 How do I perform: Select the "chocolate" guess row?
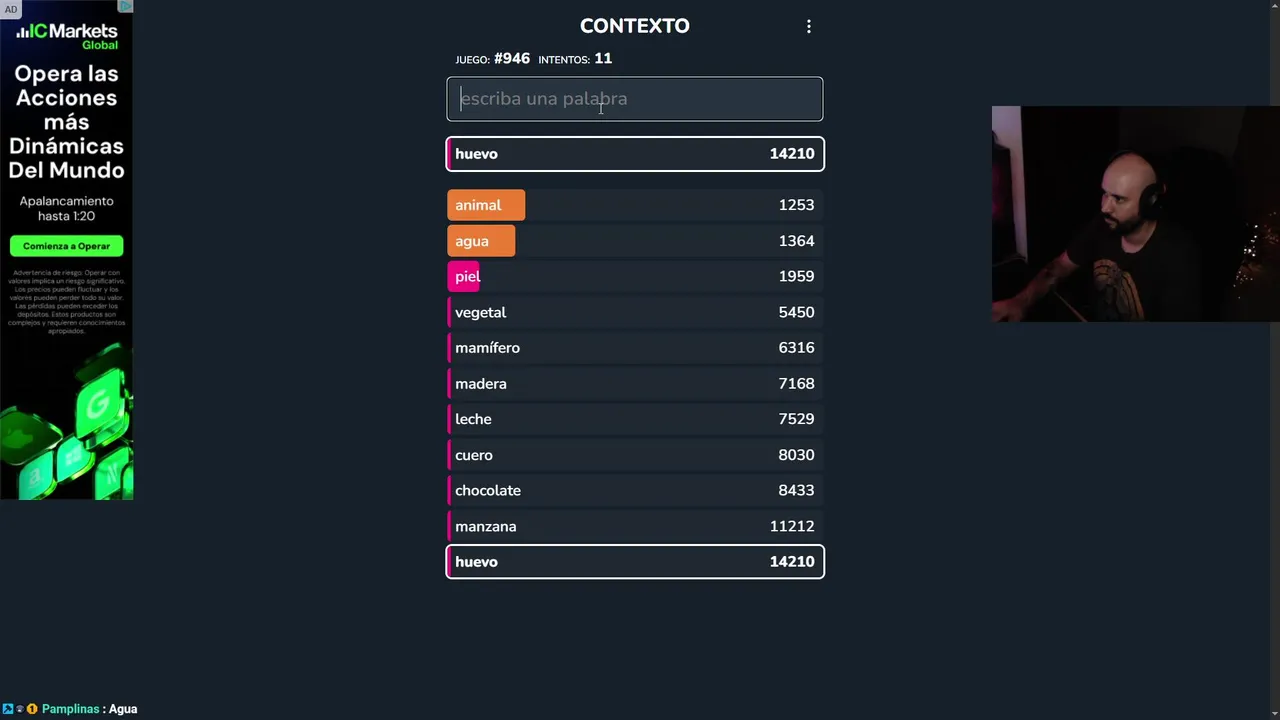click(x=634, y=491)
